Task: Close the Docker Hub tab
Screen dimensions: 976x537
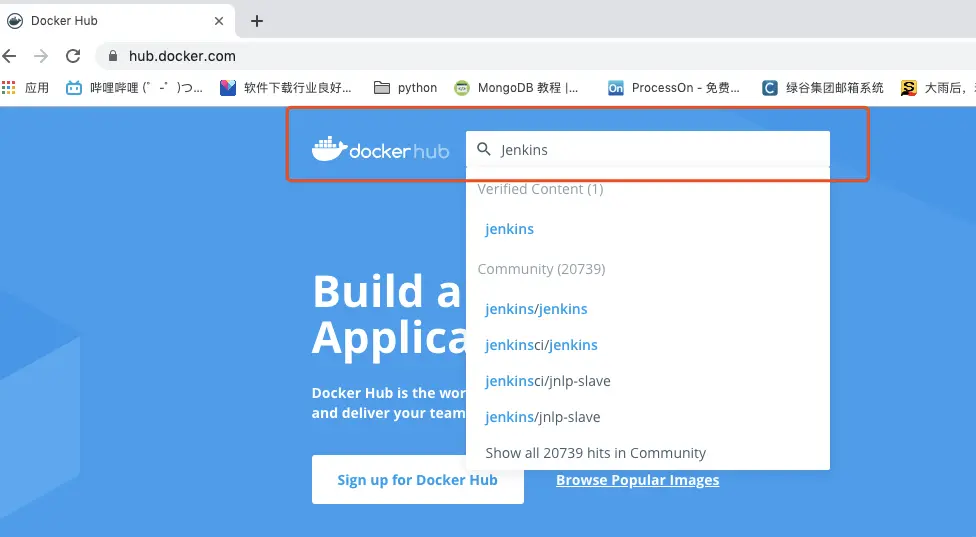Action: click(x=218, y=21)
